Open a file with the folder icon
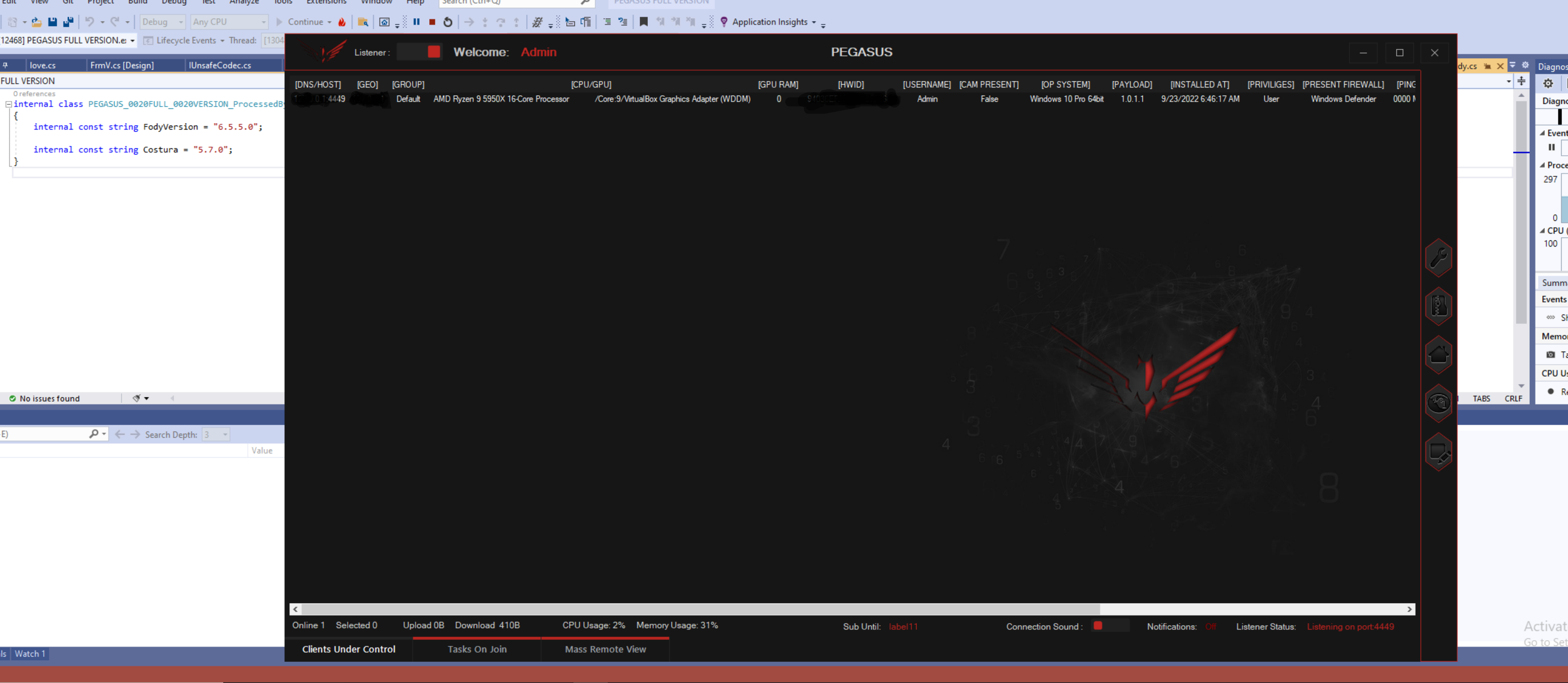Image resolution: width=1568 pixels, height=683 pixels. [x=37, y=22]
